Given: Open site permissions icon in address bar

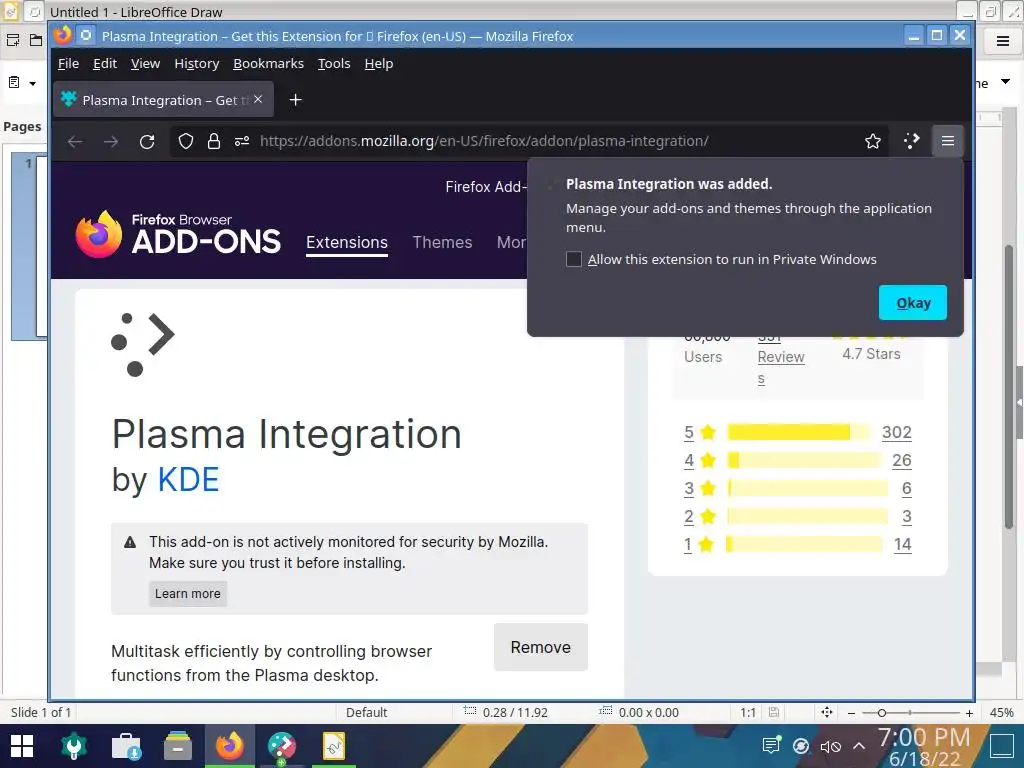Looking at the screenshot, I should (242, 141).
